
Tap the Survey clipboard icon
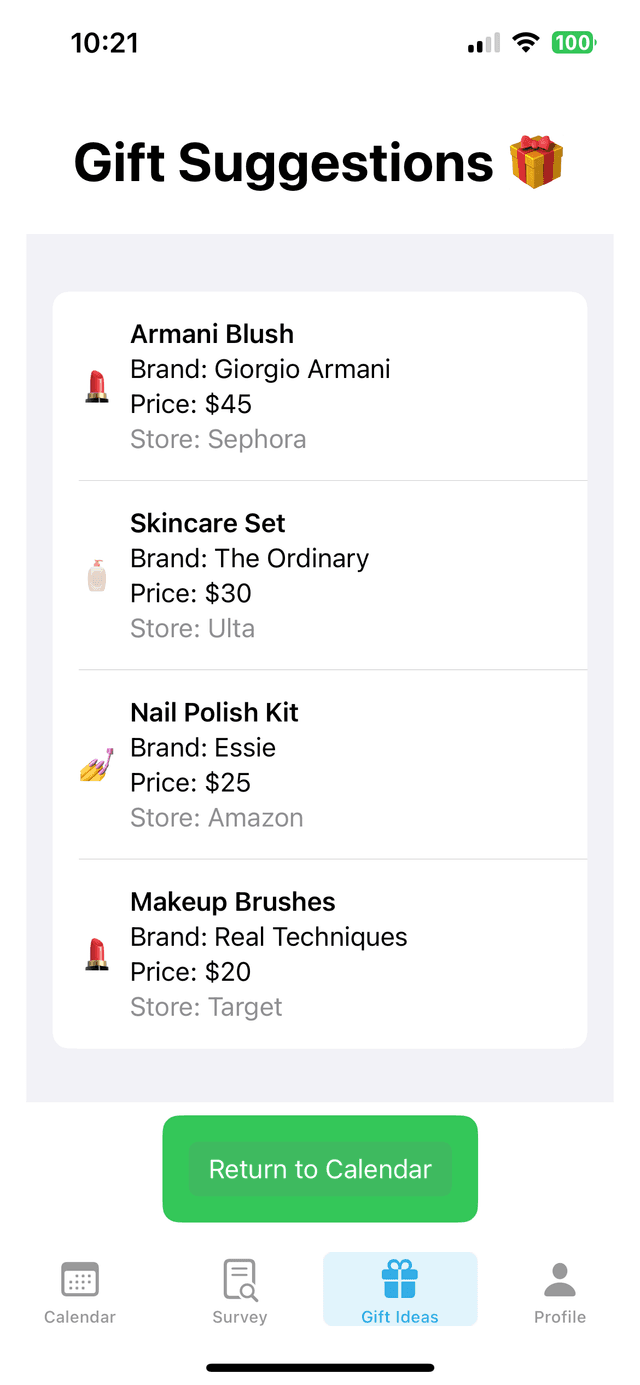click(x=240, y=1279)
